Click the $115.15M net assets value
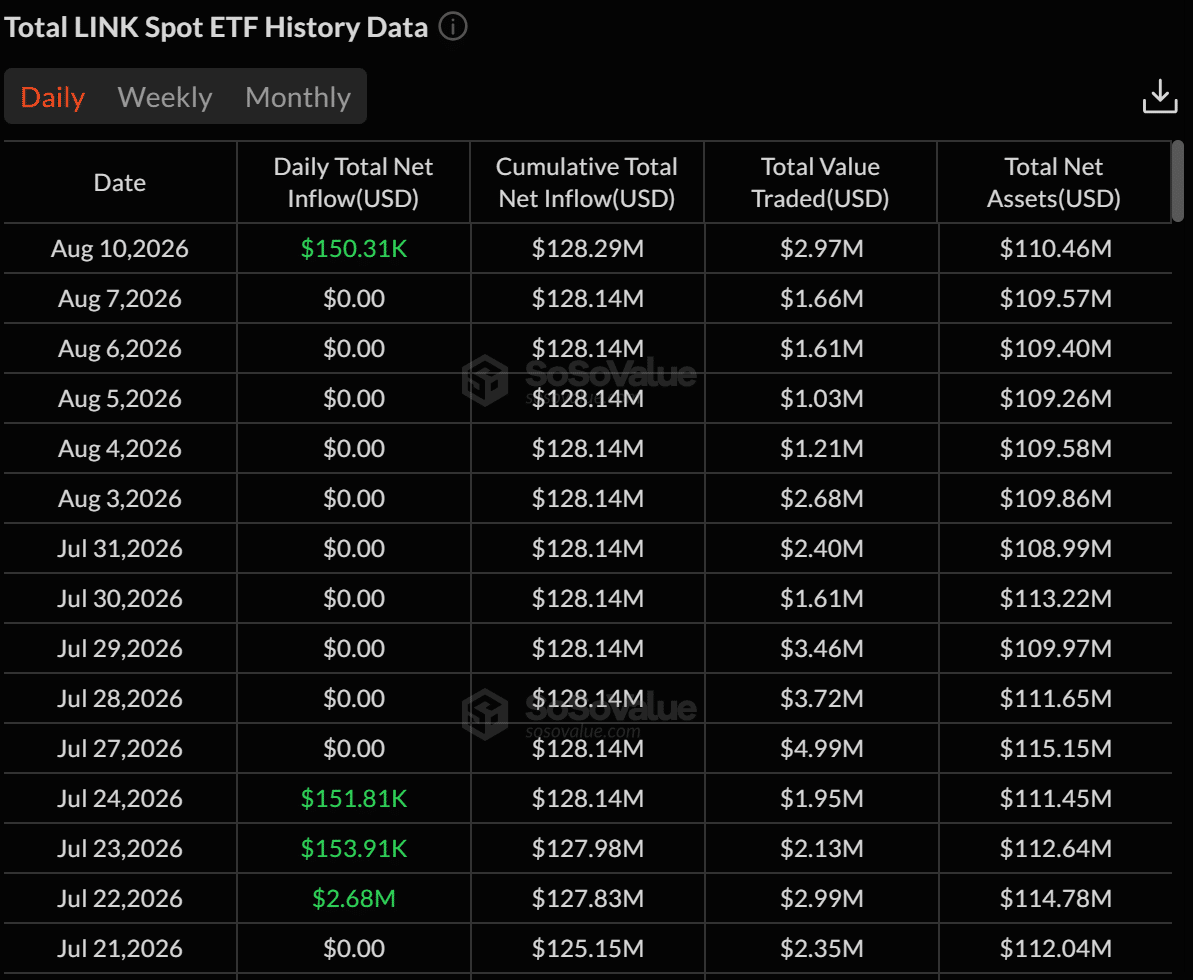The image size is (1193, 980). point(1056,749)
